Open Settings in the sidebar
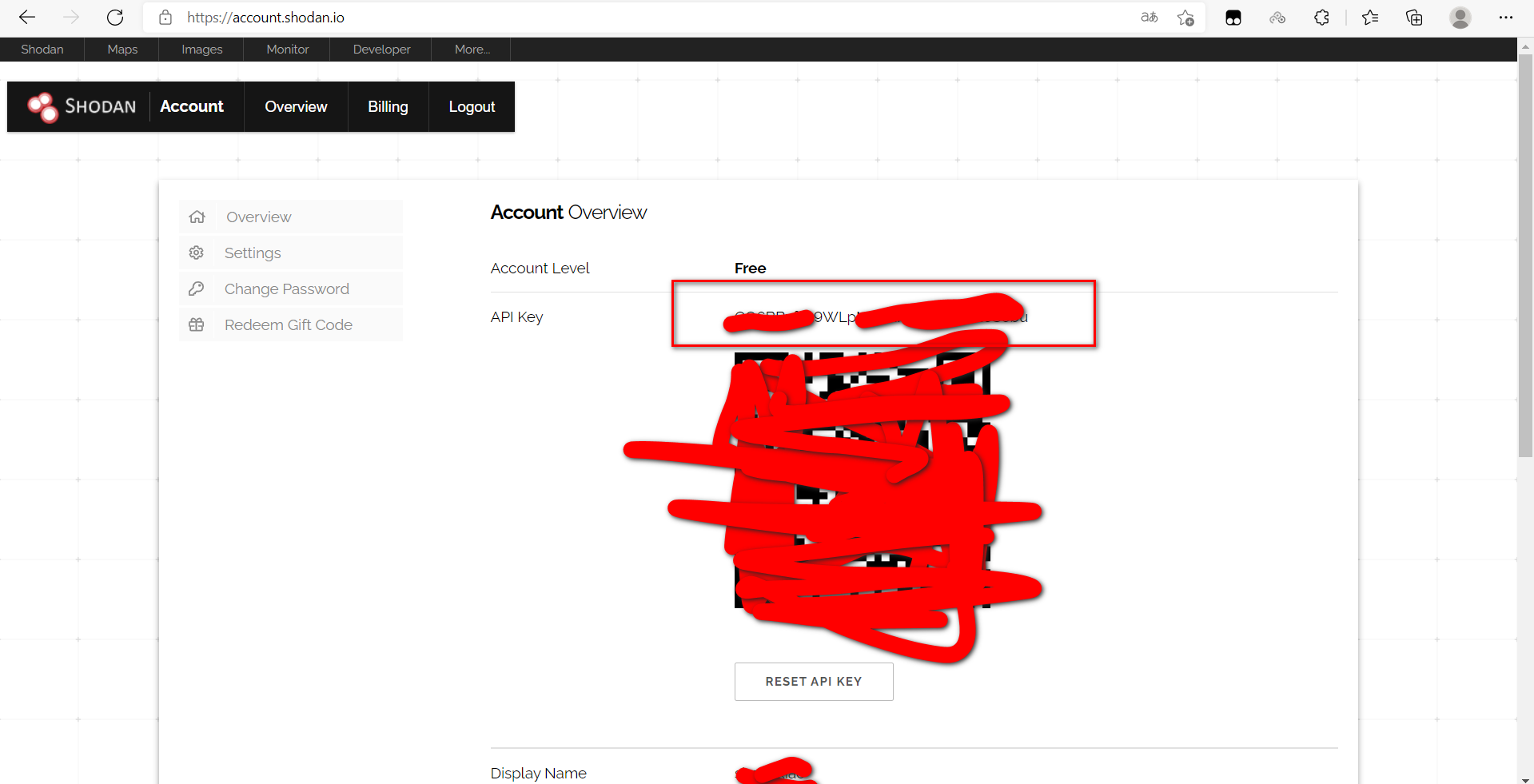This screenshot has width=1534, height=784. [291, 253]
